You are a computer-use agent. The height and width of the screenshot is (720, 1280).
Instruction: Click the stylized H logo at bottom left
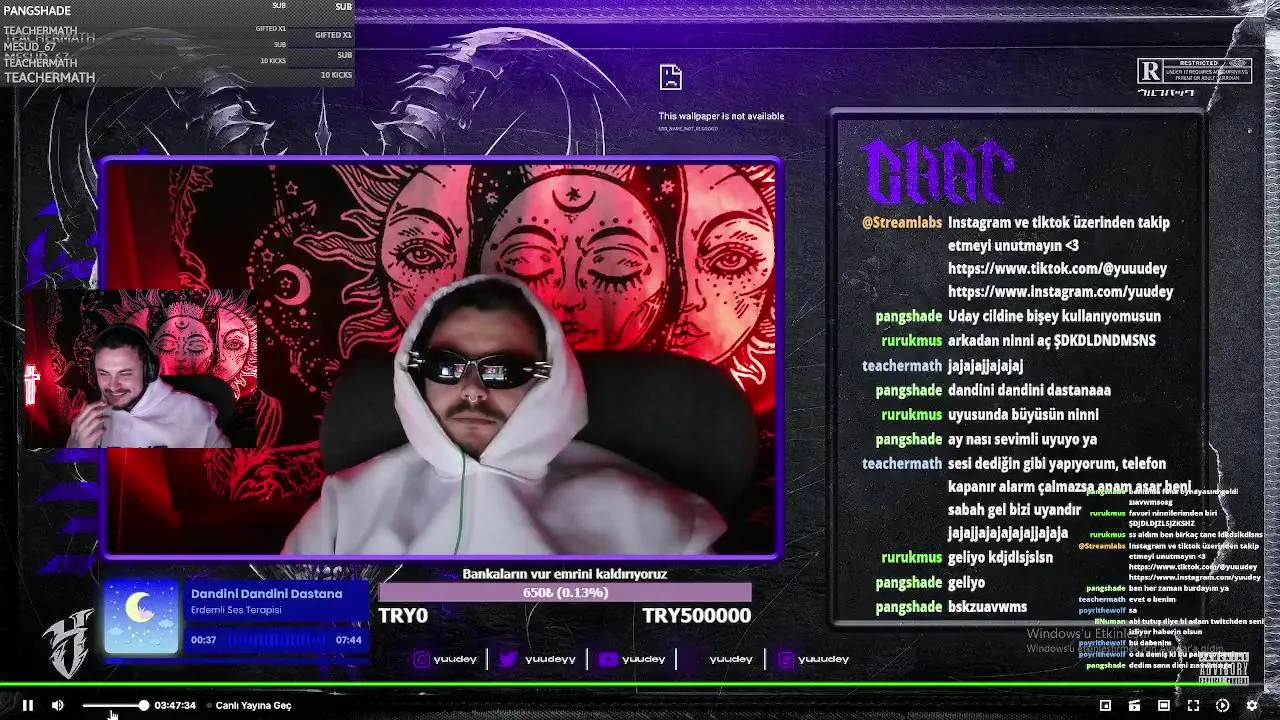[69, 642]
